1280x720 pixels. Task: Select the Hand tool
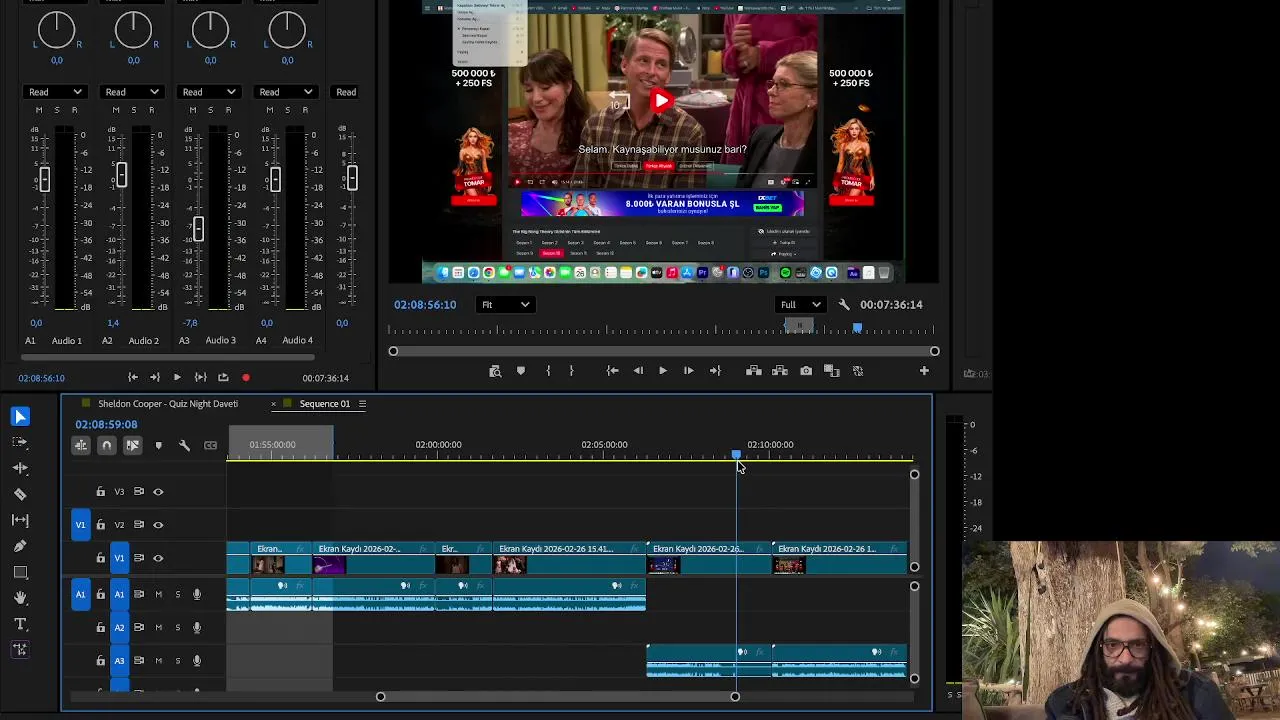20,598
